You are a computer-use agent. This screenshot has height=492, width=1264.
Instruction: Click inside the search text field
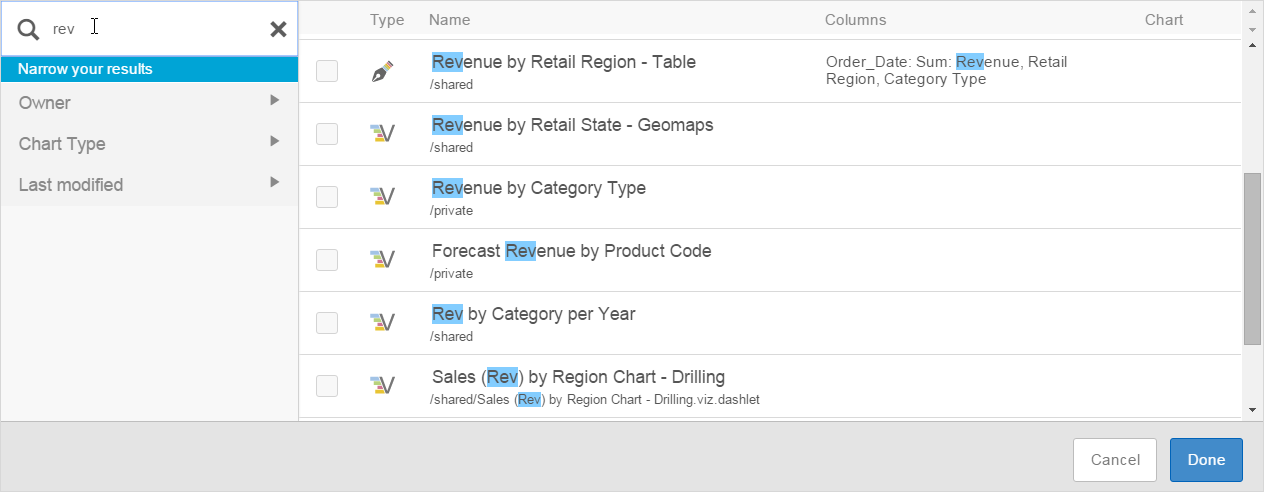(160, 29)
